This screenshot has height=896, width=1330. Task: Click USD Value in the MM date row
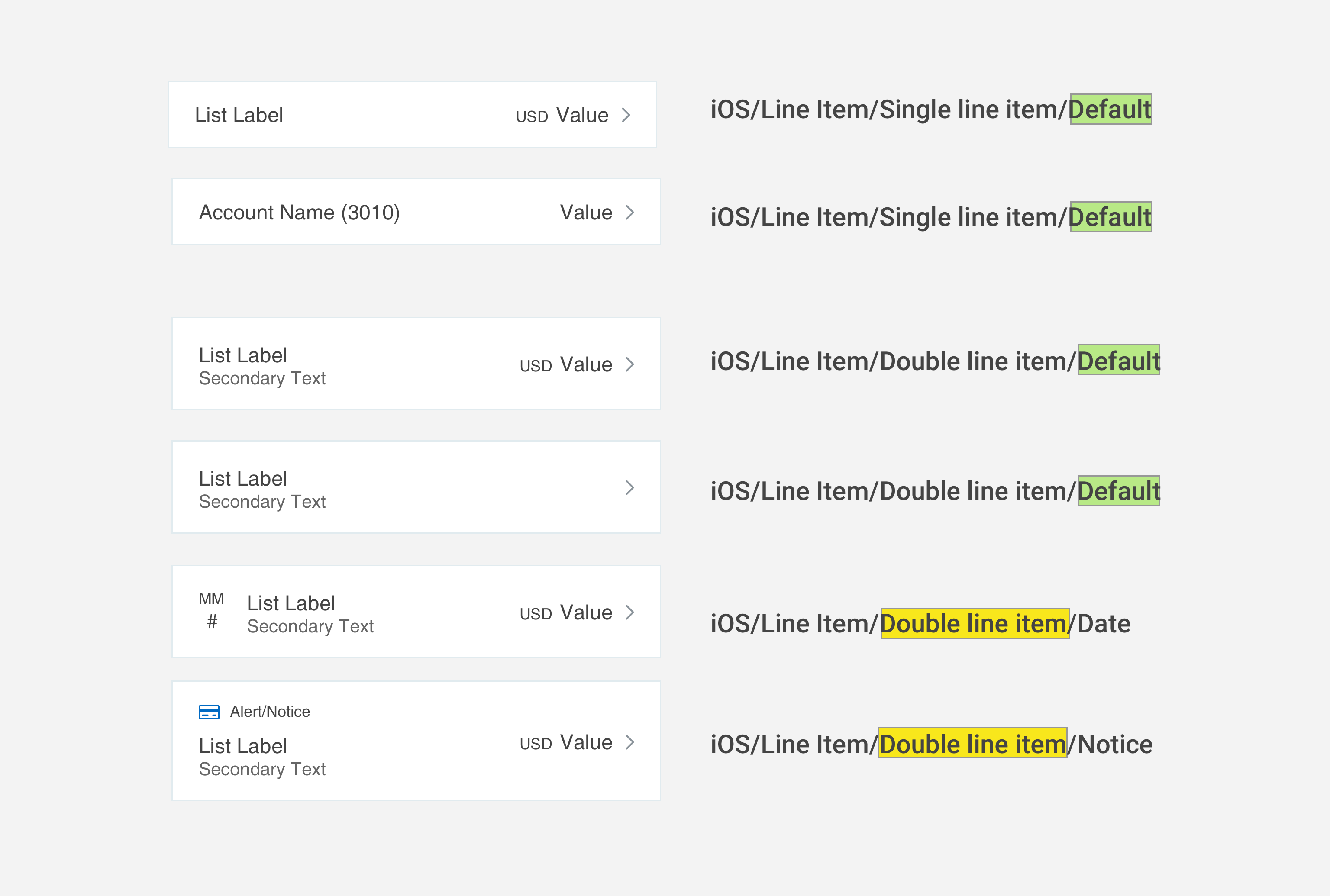(566, 612)
